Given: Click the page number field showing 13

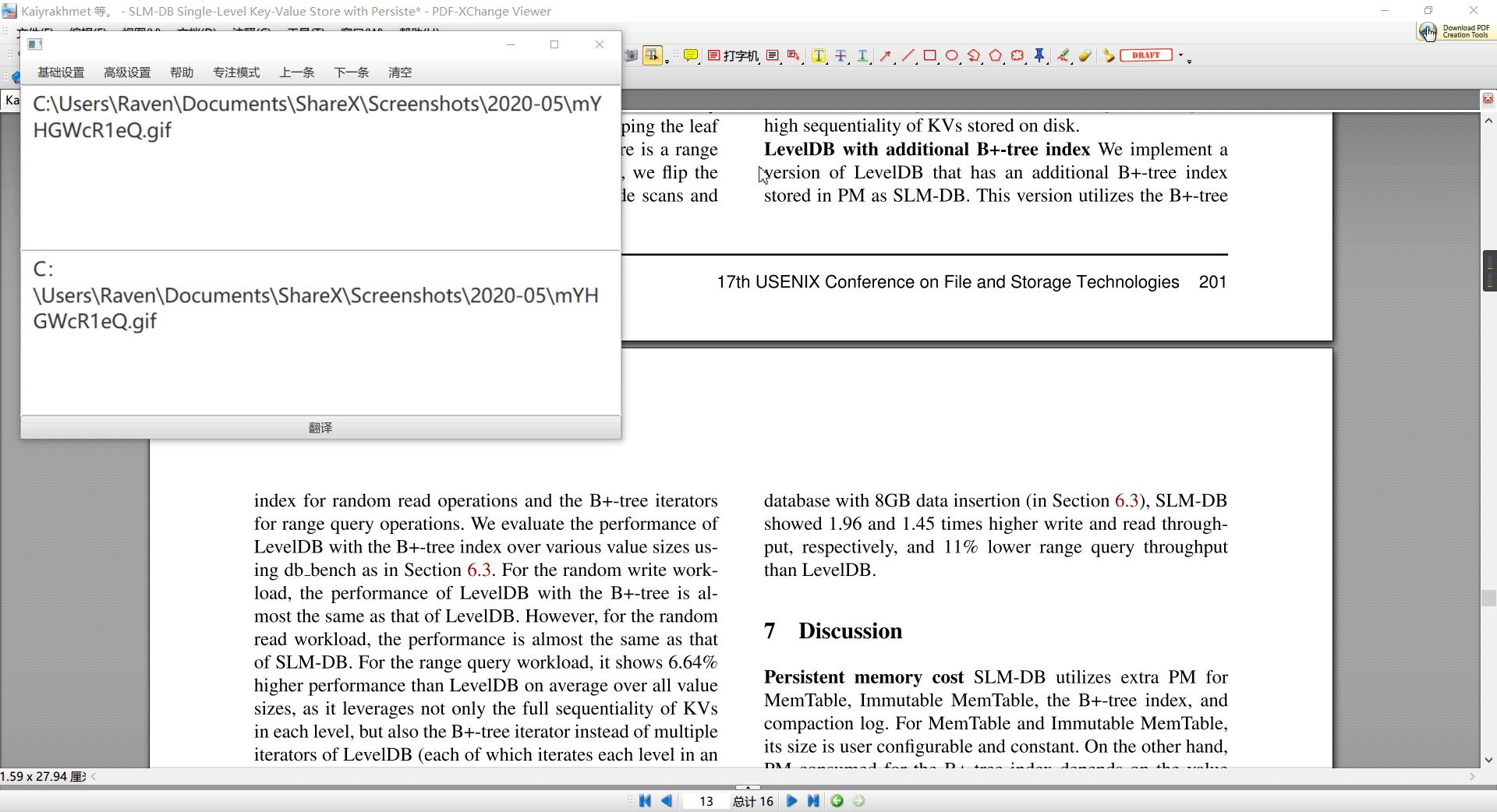Looking at the screenshot, I should (706, 801).
